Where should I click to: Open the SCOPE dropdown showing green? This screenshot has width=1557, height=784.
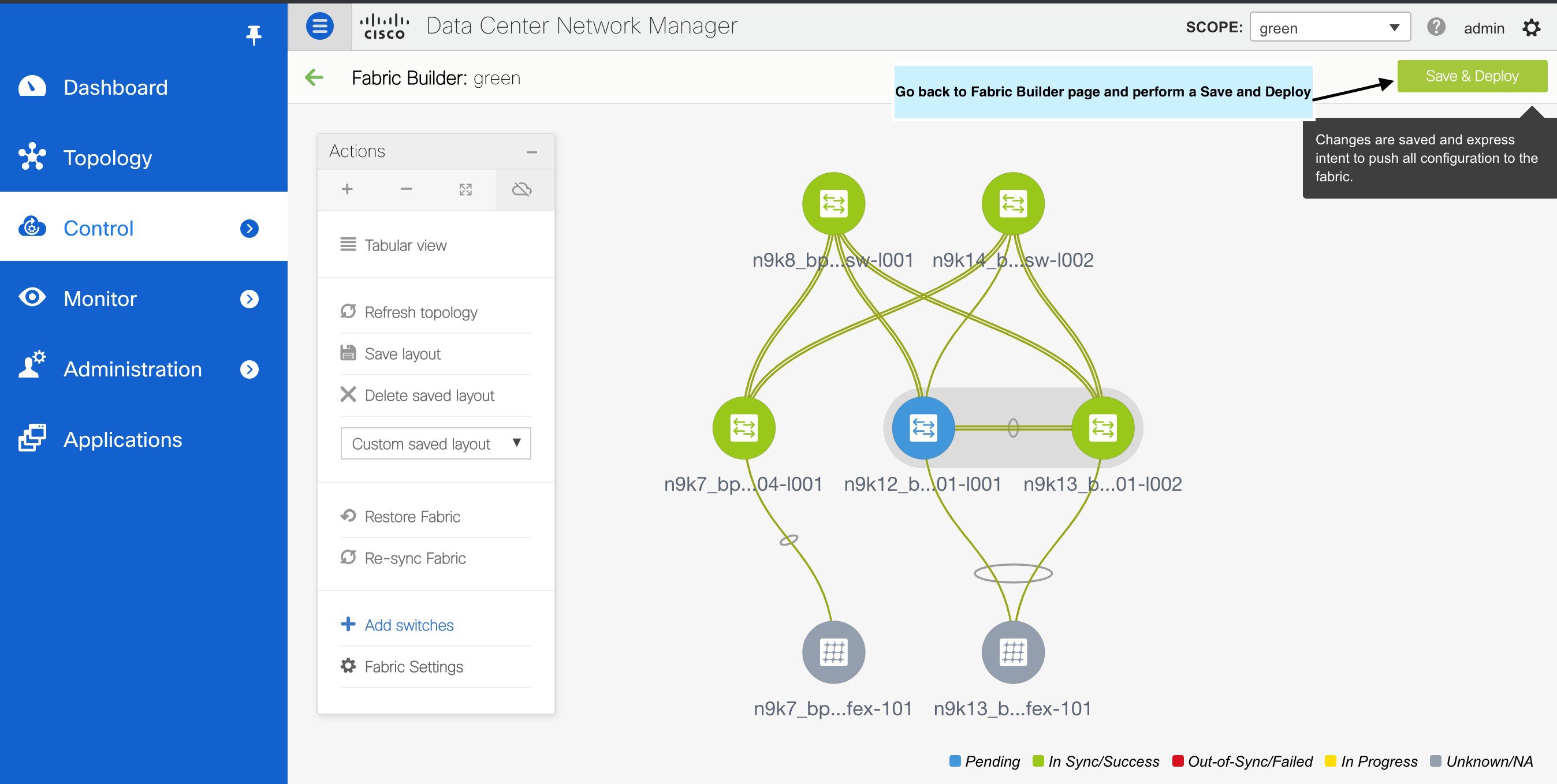click(x=1329, y=28)
